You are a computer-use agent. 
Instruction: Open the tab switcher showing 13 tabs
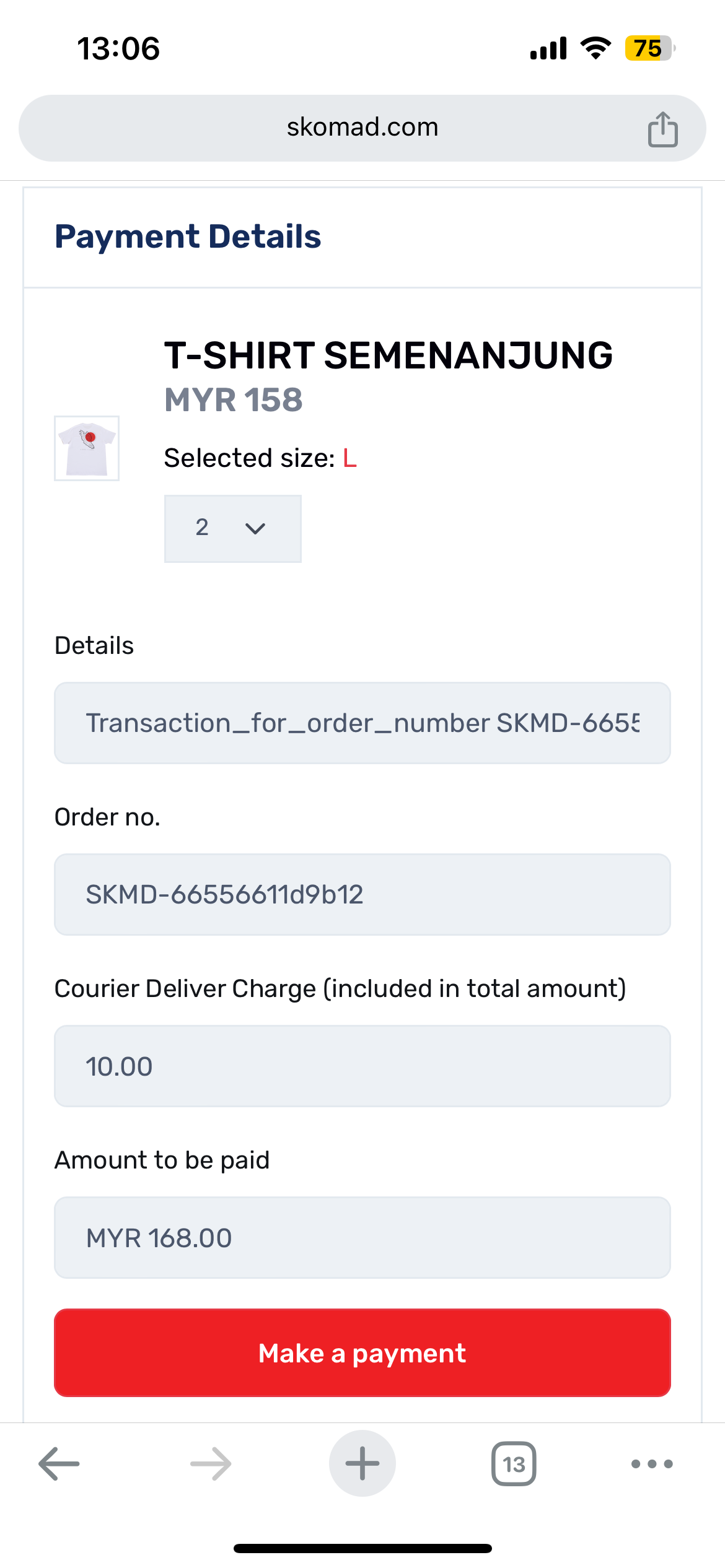click(x=514, y=1464)
